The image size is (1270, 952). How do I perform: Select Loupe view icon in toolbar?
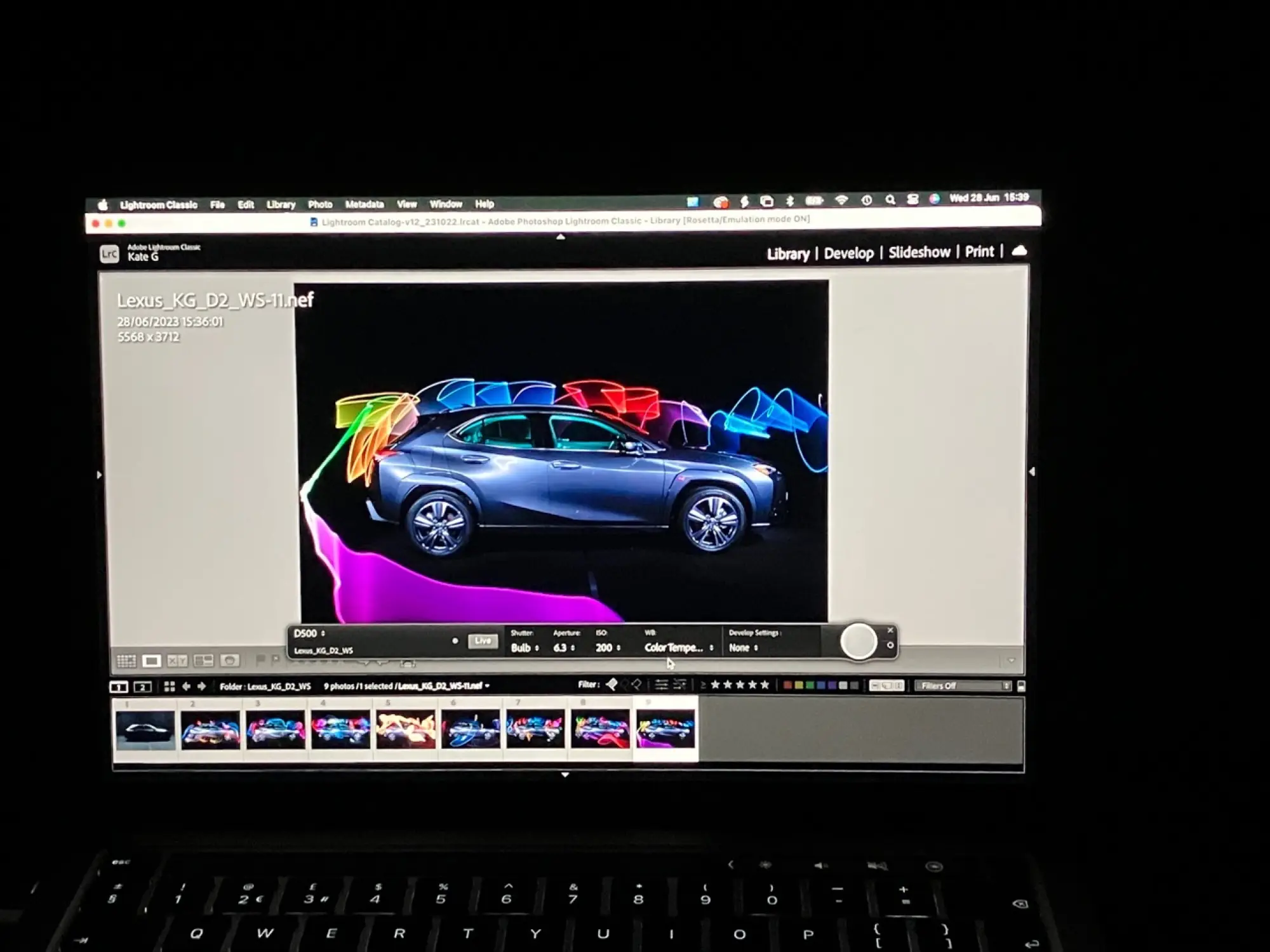click(x=151, y=661)
